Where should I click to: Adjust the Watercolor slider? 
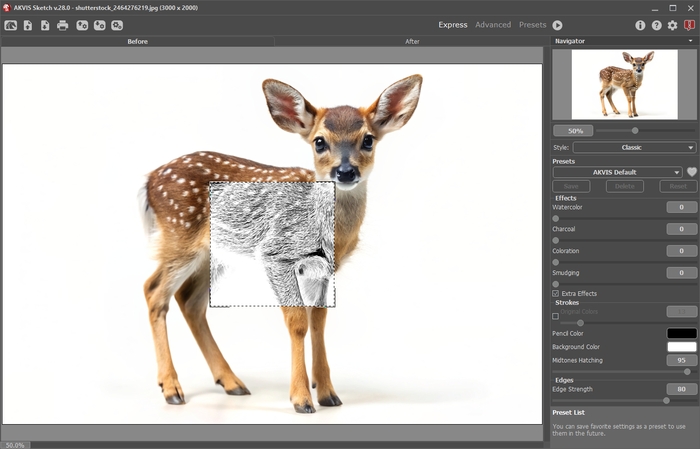556,219
